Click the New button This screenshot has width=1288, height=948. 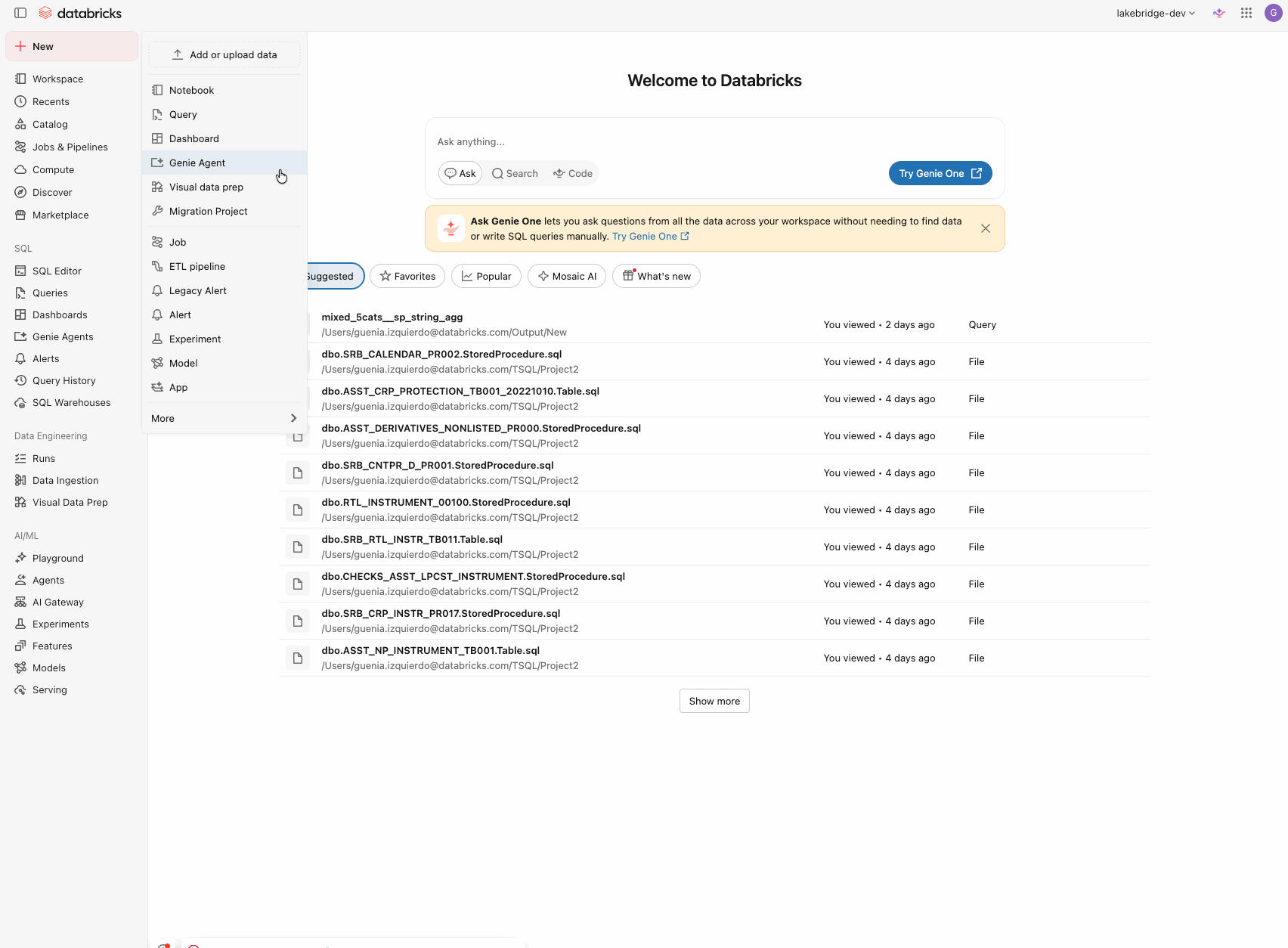pyautogui.click(x=72, y=46)
